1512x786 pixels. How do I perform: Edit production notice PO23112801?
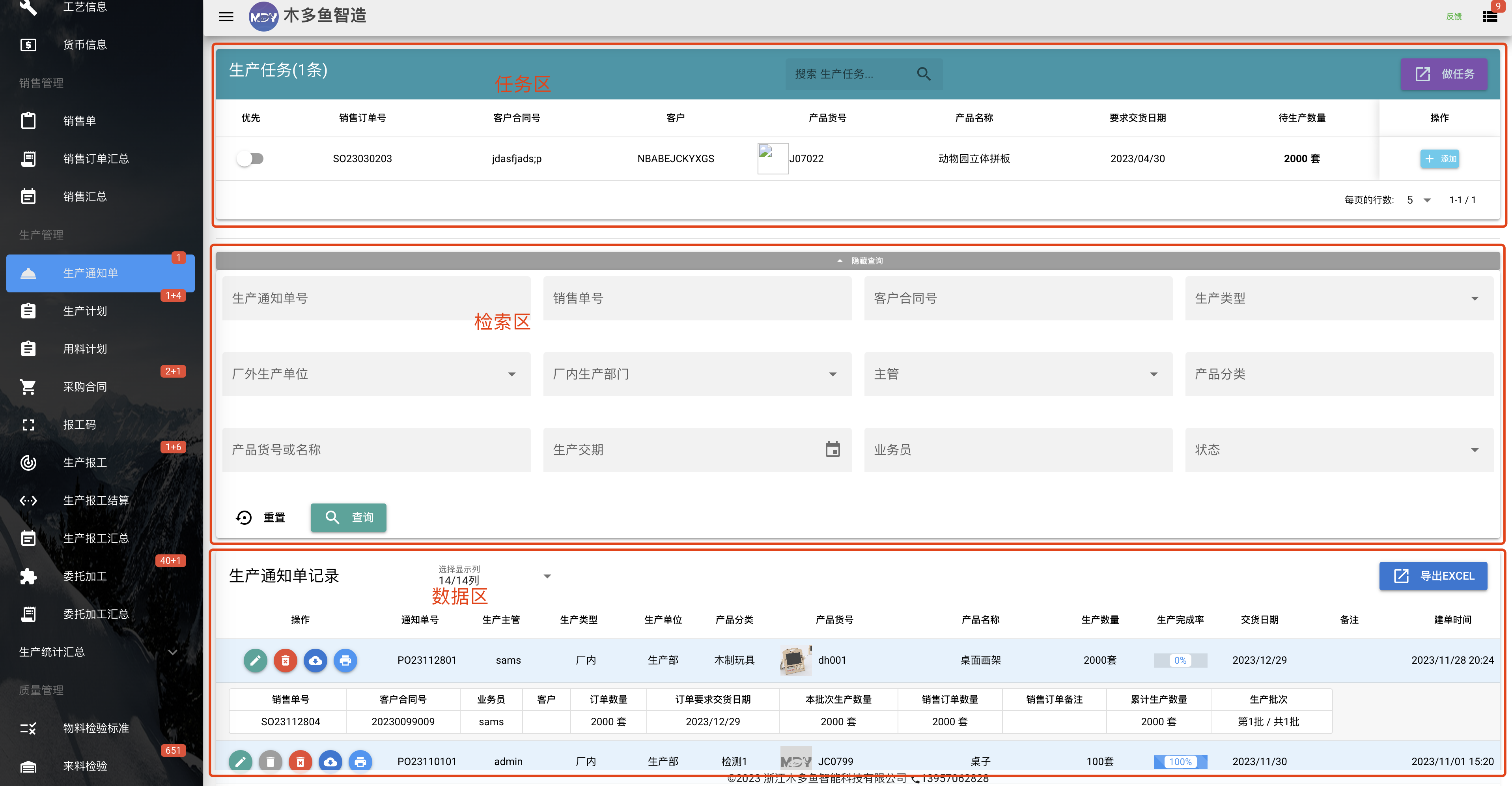click(255, 660)
